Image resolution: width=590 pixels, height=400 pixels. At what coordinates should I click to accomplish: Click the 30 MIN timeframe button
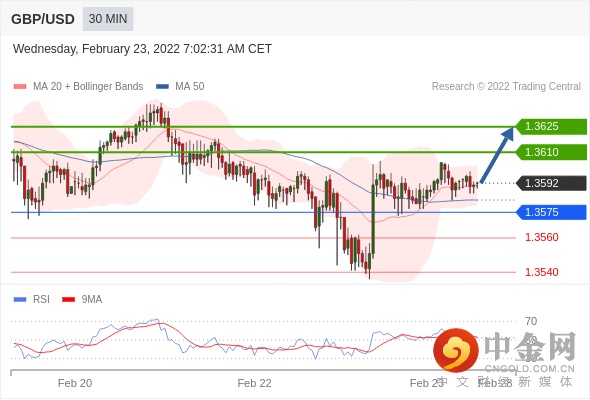pos(108,19)
